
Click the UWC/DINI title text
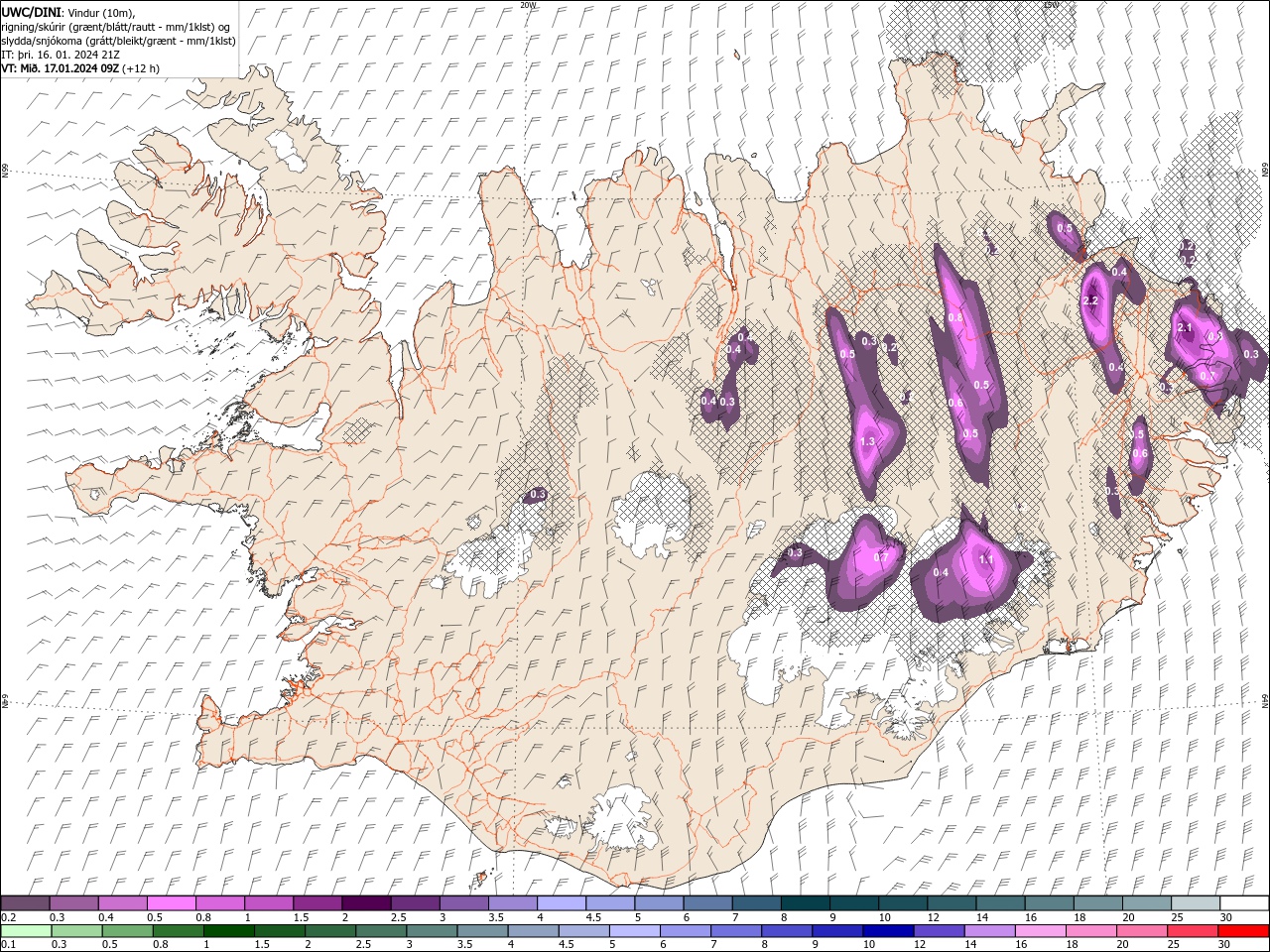[31, 11]
